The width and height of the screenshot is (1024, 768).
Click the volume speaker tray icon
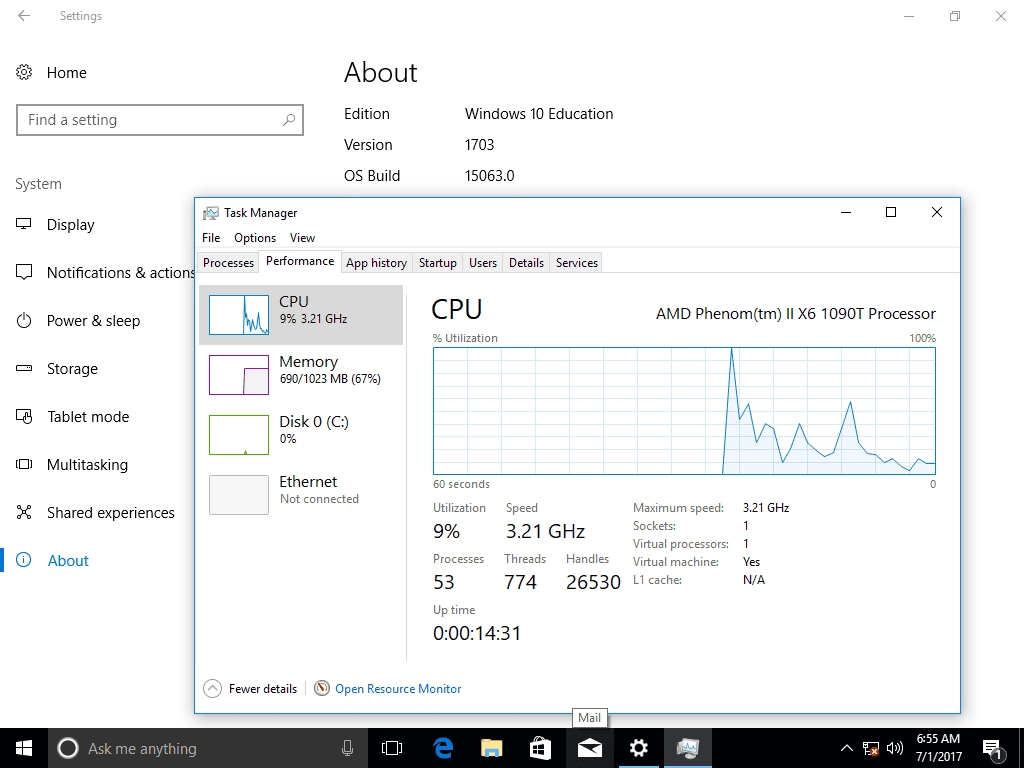[x=895, y=748]
